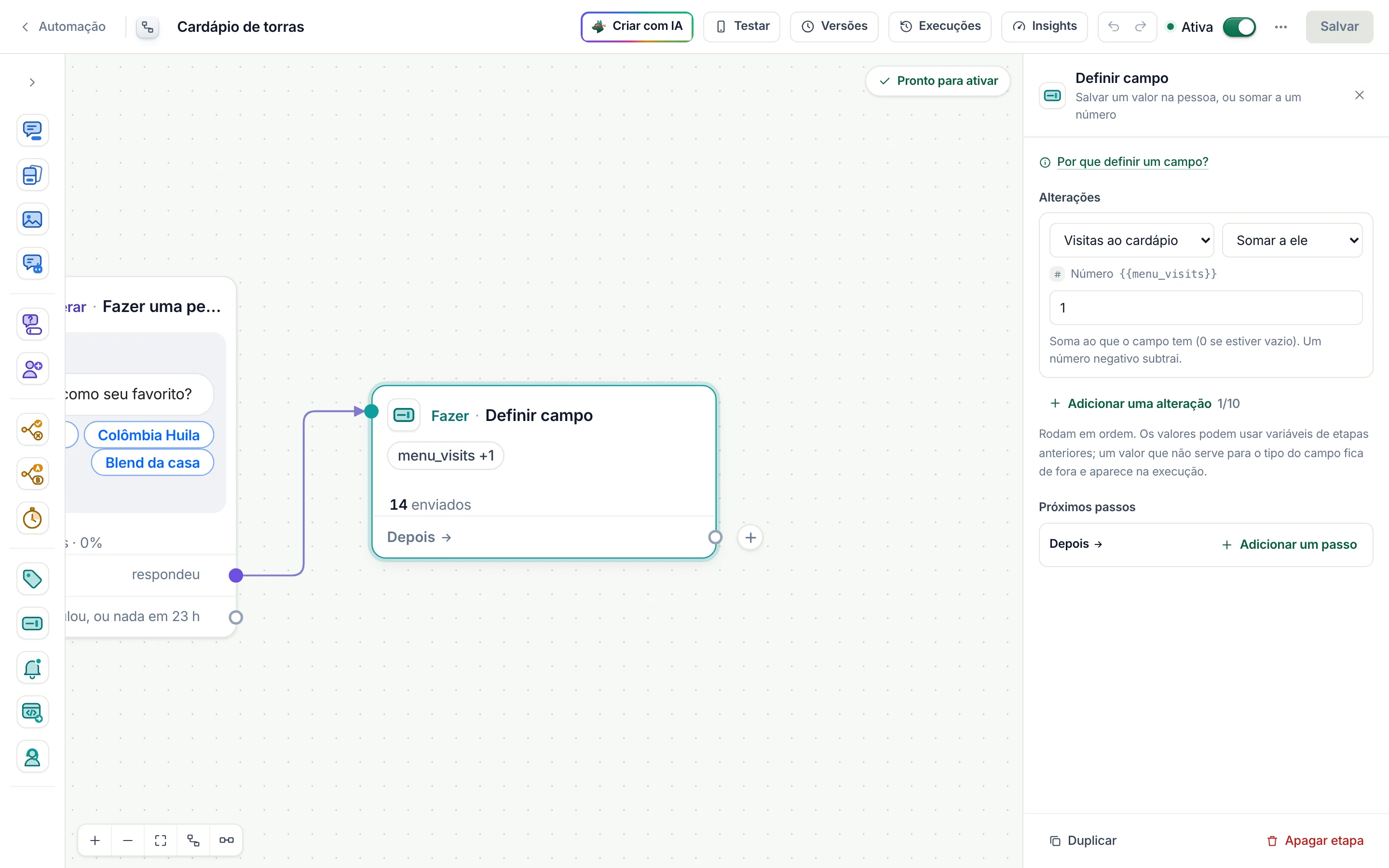This screenshot has width=1389, height=868.
Task: Open the Visitas ao cardápio field dropdown
Action: click(x=1131, y=240)
